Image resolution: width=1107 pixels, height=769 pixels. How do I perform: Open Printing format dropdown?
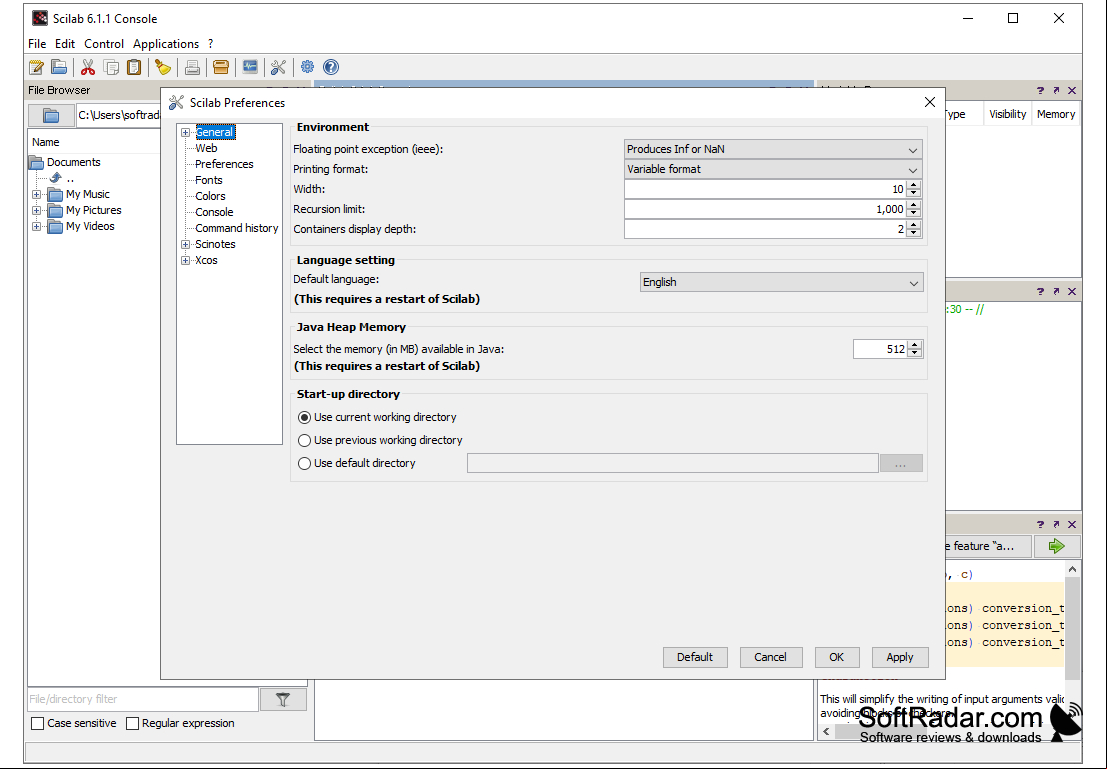click(773, 169)
